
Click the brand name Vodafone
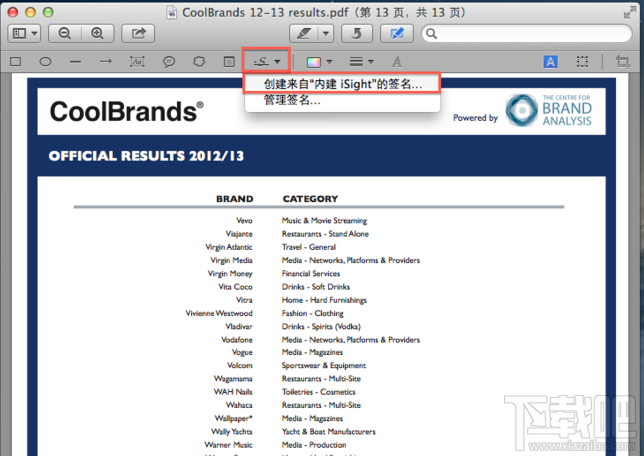click(237, 340)
